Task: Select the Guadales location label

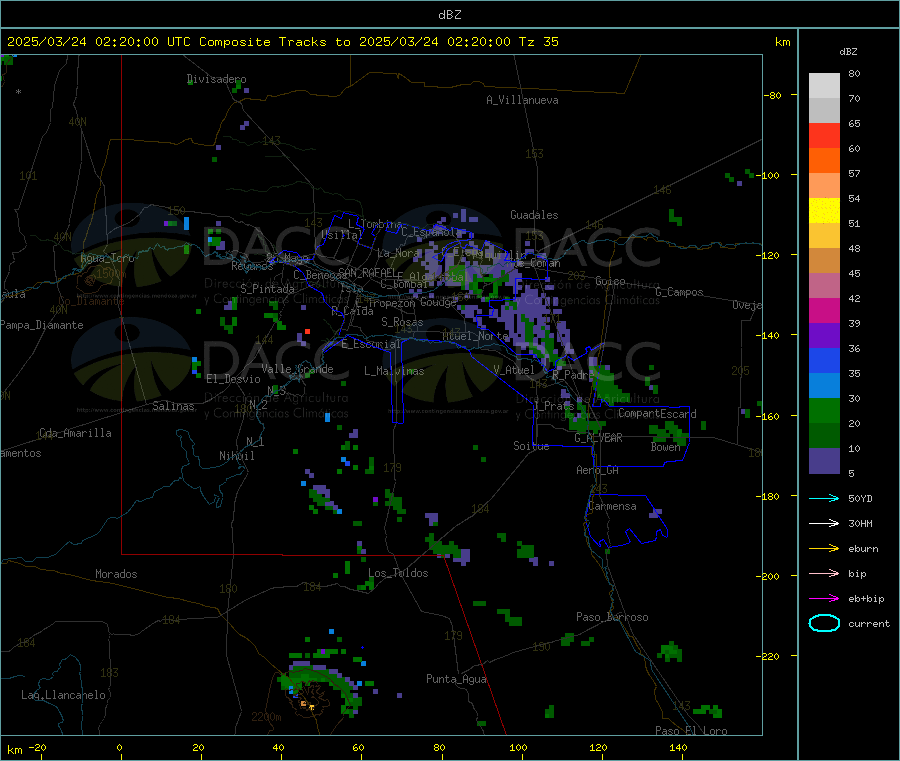Action: coord(534,215)
